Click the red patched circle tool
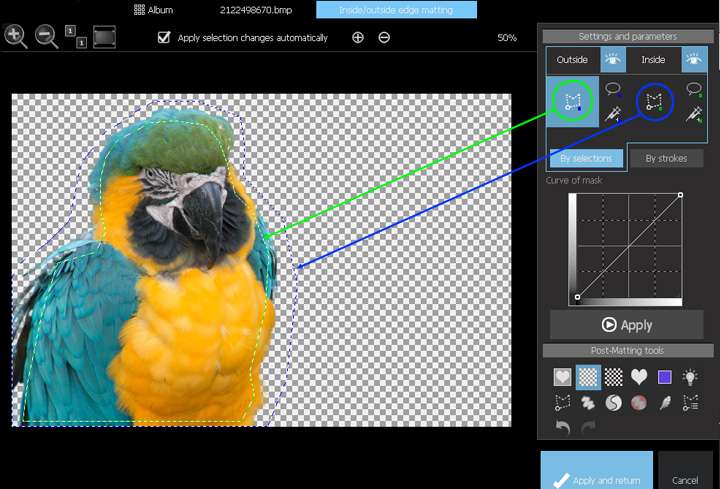This screenshot has width=720, height=489. pos(639,403)
